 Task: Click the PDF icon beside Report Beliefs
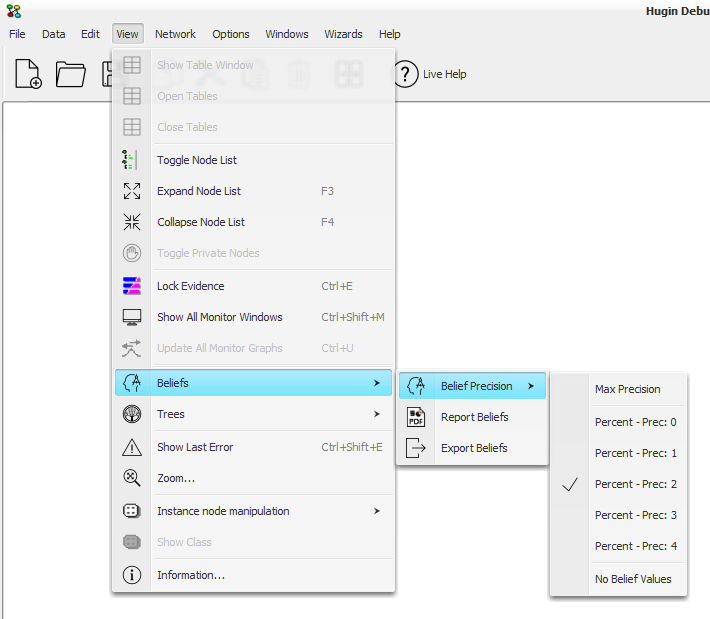(x=416, y=417)
